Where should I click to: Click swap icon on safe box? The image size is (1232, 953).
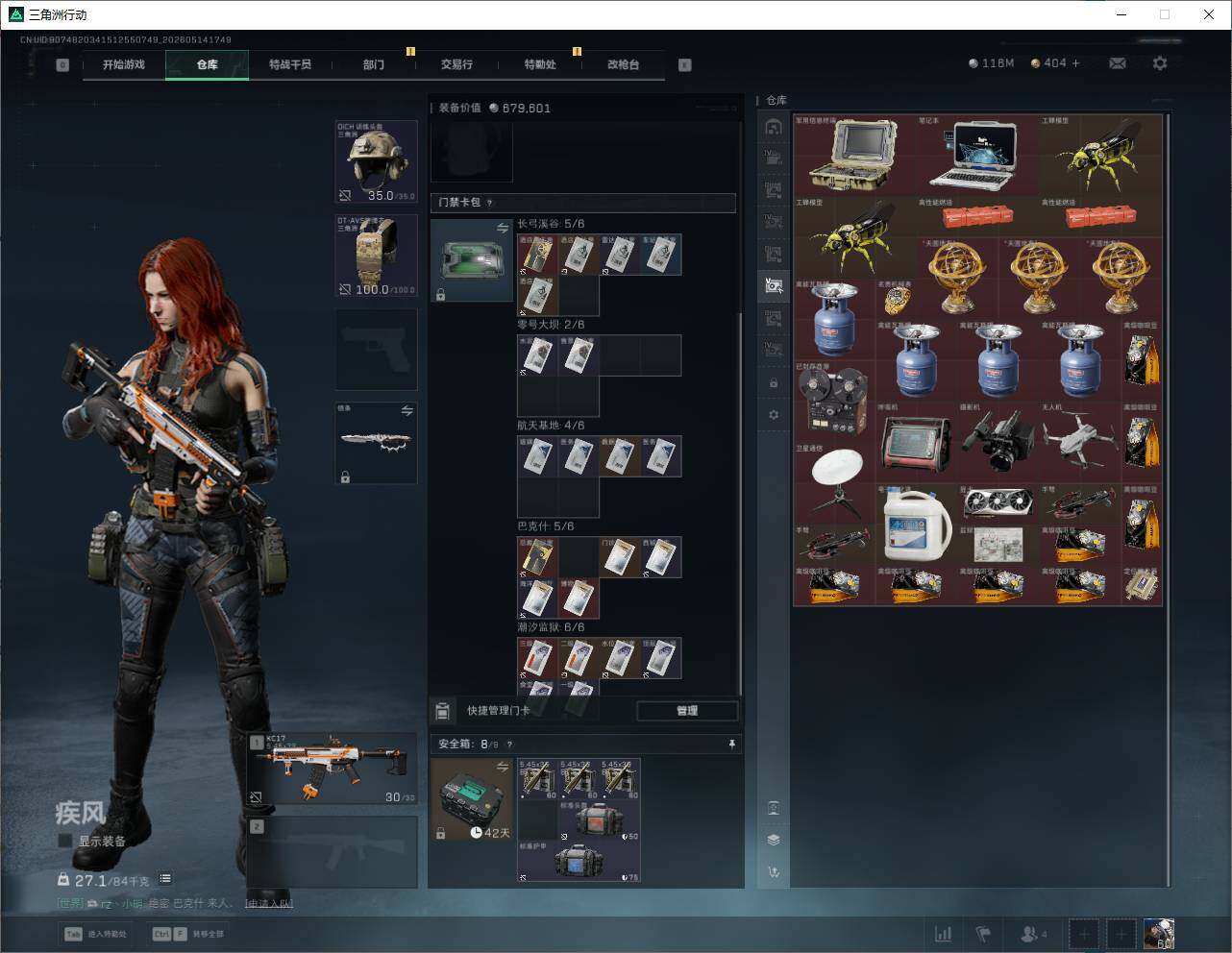click(x=502, y=767)
